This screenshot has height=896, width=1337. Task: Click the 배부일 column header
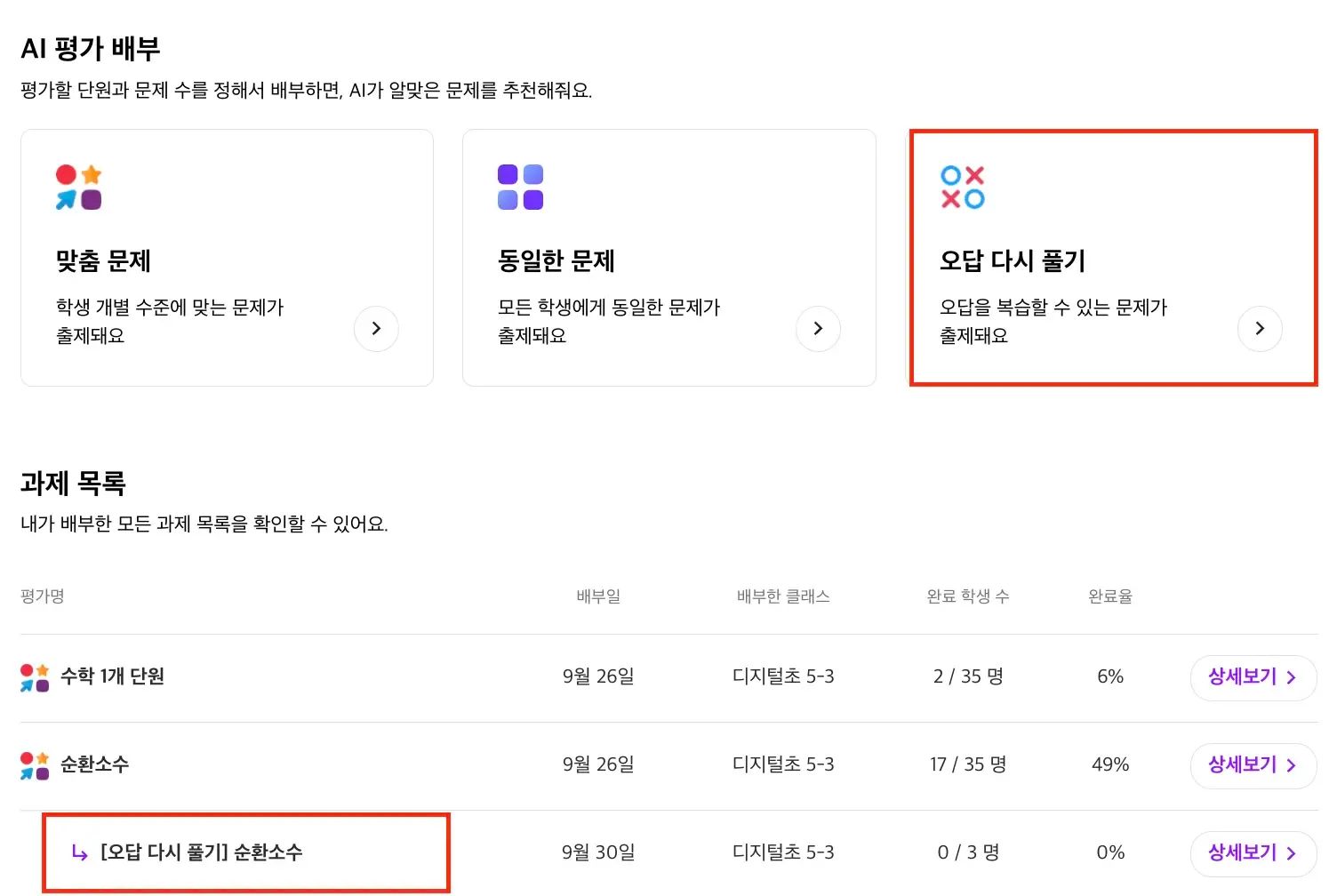[598, 596]
